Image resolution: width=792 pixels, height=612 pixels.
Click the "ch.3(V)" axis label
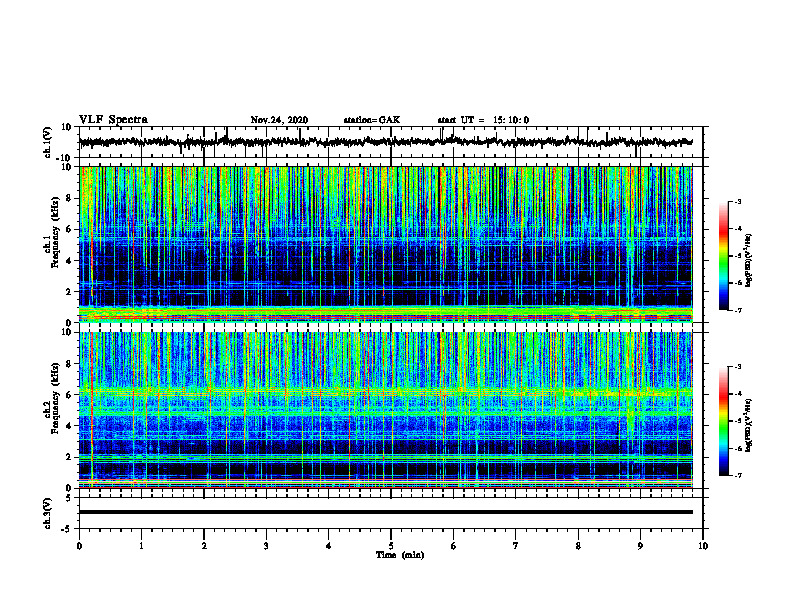(x=48, y=513)
